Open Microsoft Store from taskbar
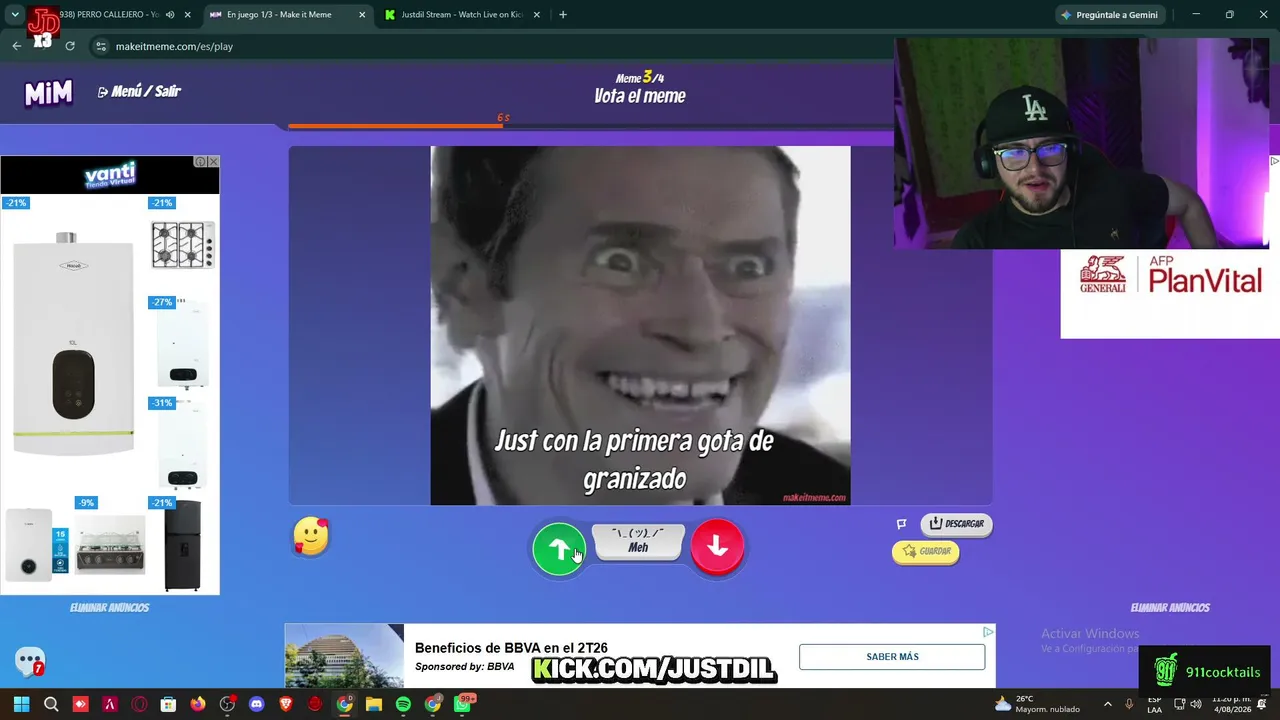 point(168,704)
